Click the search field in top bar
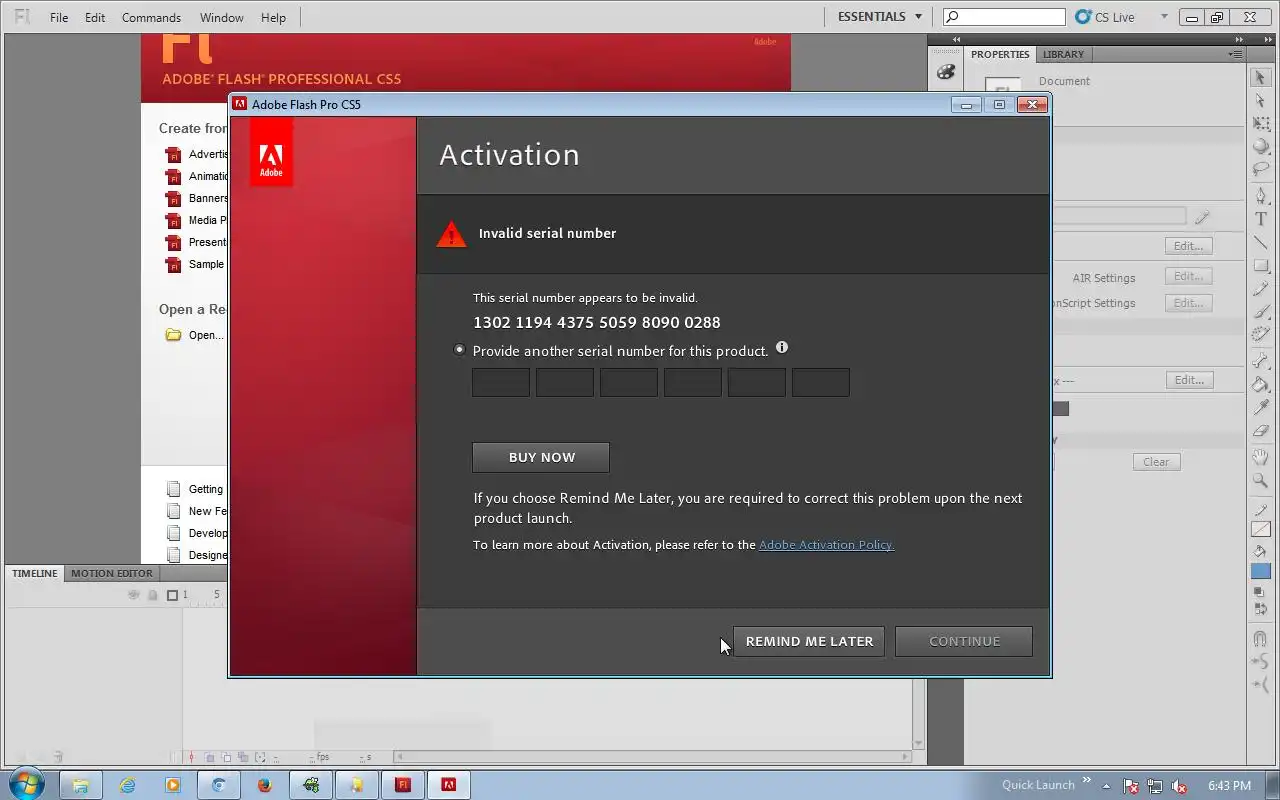 click(x=1004, y=17)
